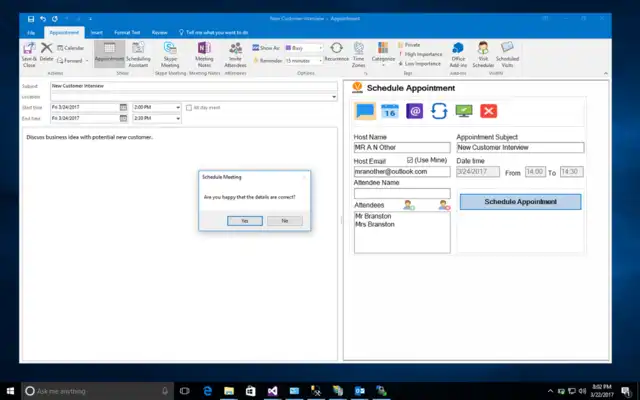Click the Forward button in Actions group
Screen dimensions: 640x400
point(70,61)
